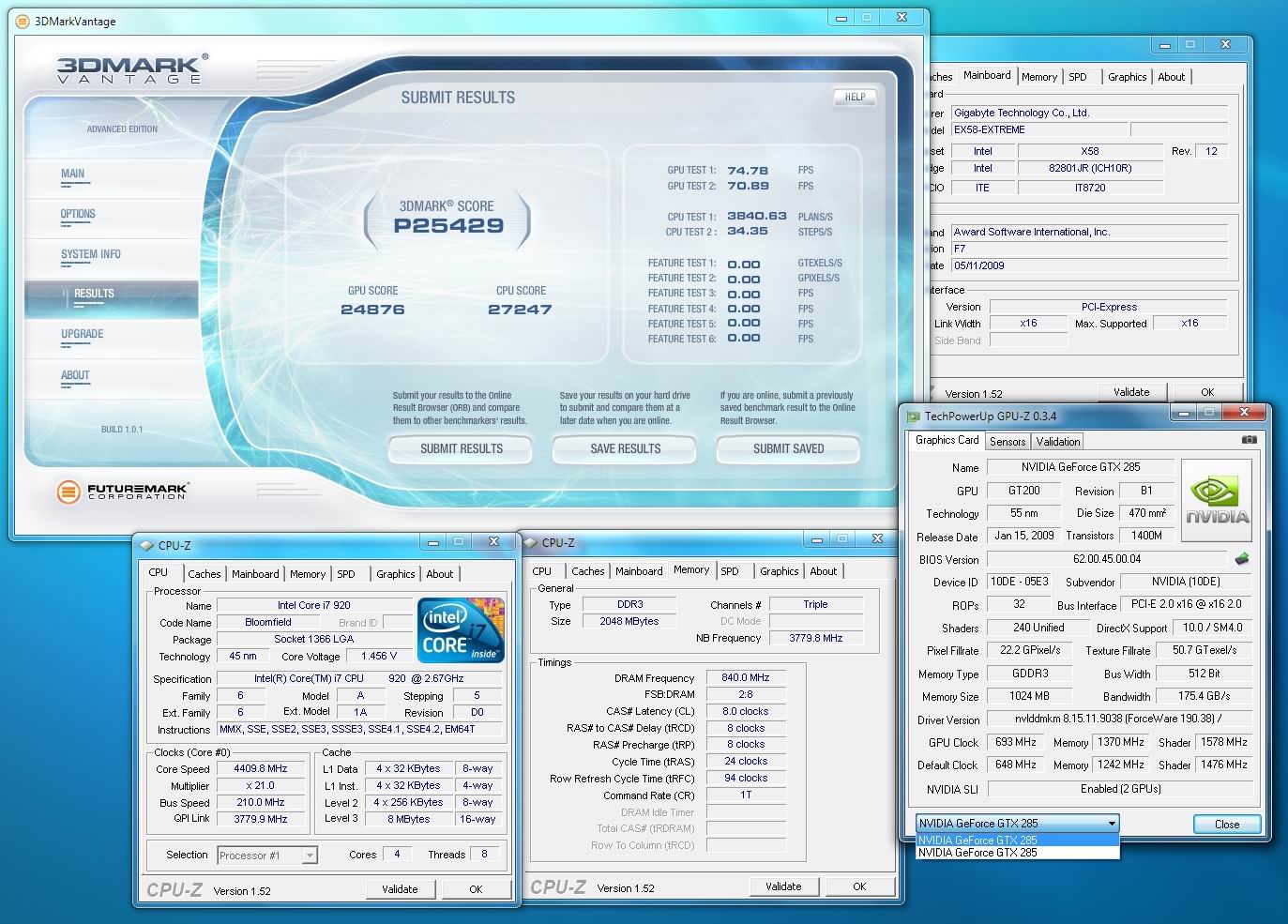Click the Intel Core i7 920 name field
Screen dimensions: 1288x924
point(313,605)
